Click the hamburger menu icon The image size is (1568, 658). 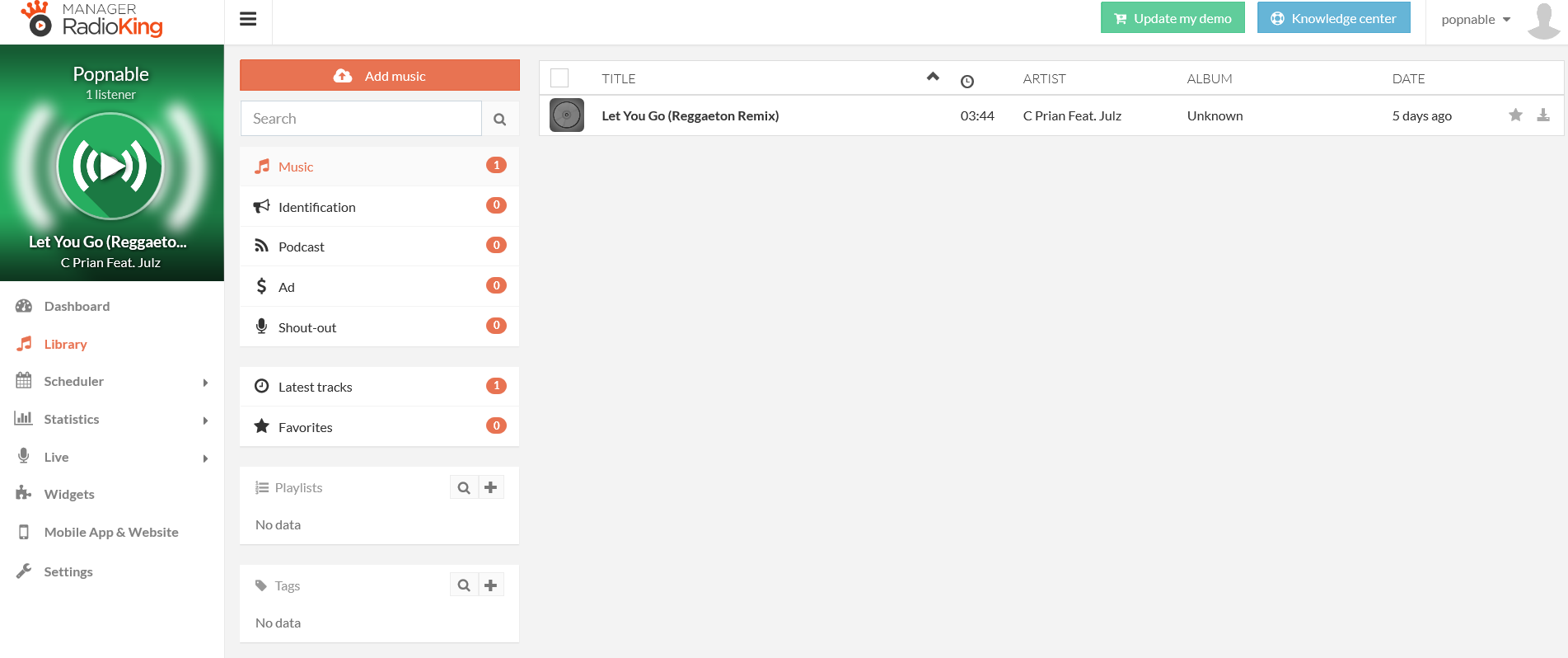(248, 19)
